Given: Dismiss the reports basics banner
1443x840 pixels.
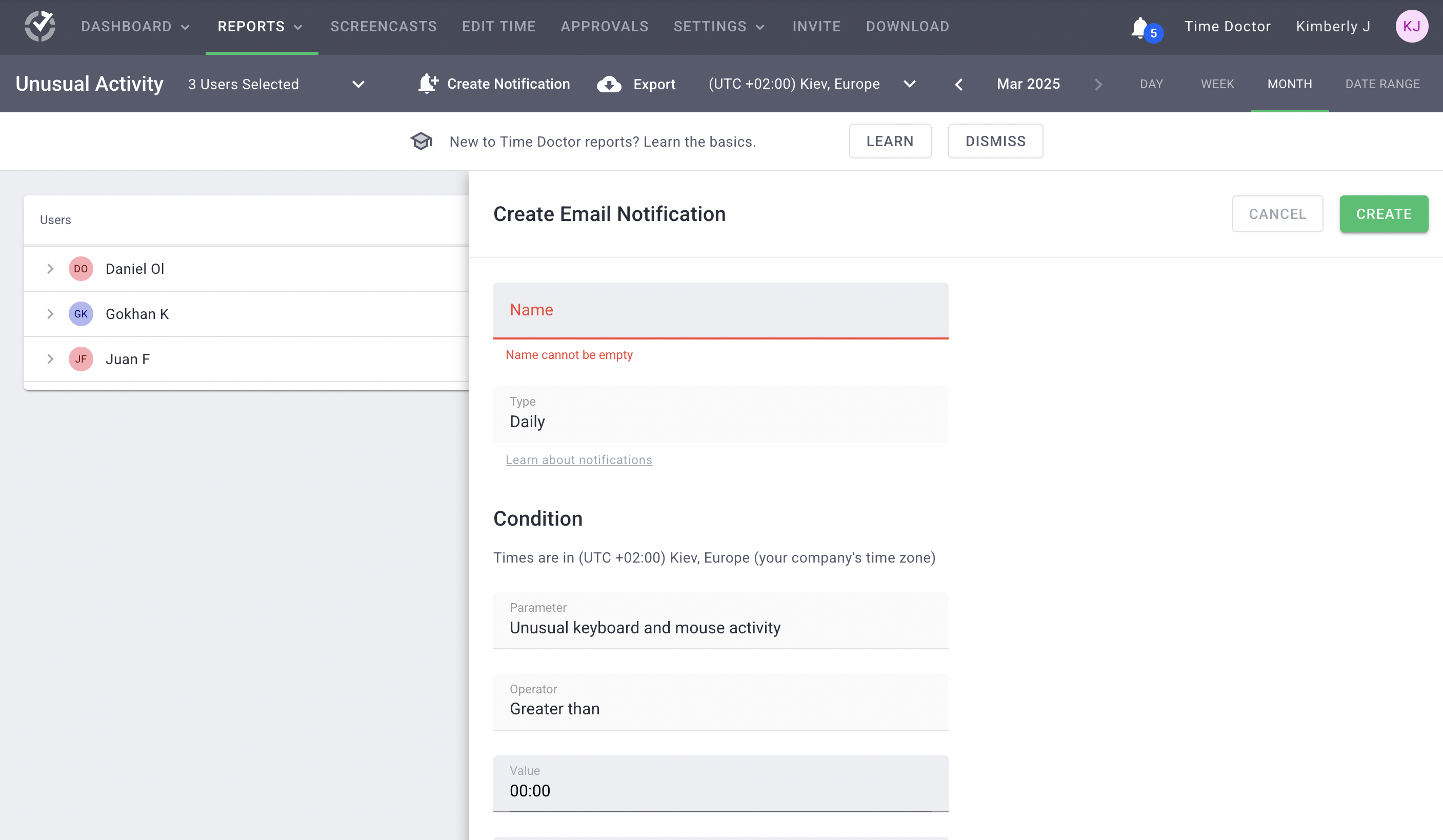Looking at the screenshot, I should (995, 141).
